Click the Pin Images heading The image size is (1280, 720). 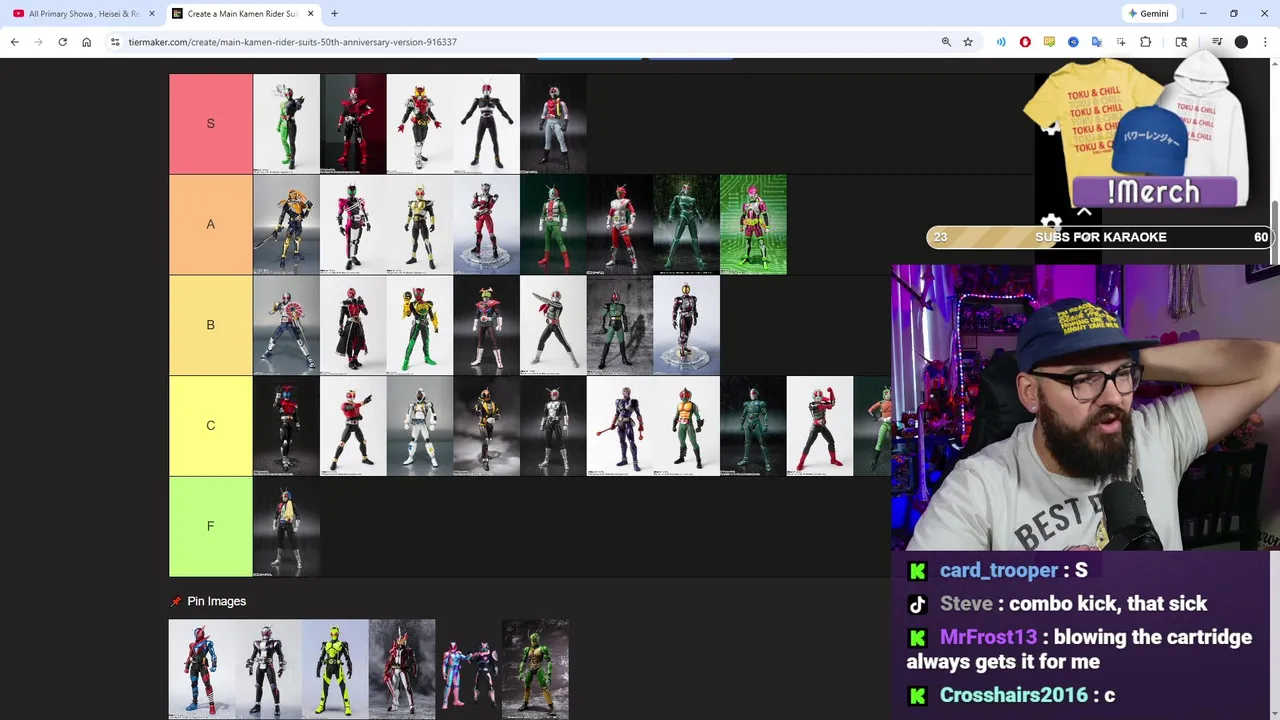pyautogui.click(x=216, y=601)
